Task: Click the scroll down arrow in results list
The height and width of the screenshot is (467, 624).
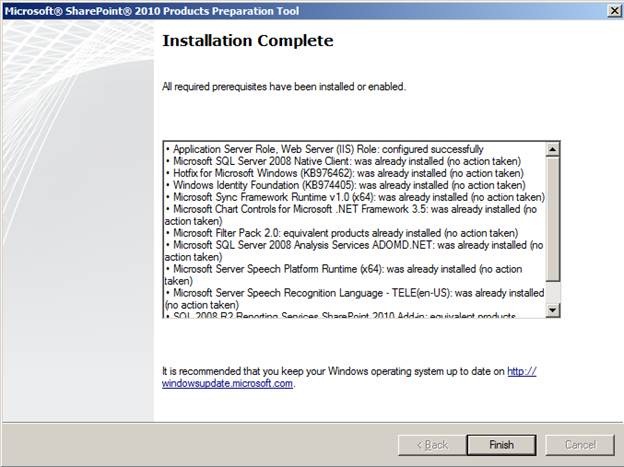Action: (553, 310)
